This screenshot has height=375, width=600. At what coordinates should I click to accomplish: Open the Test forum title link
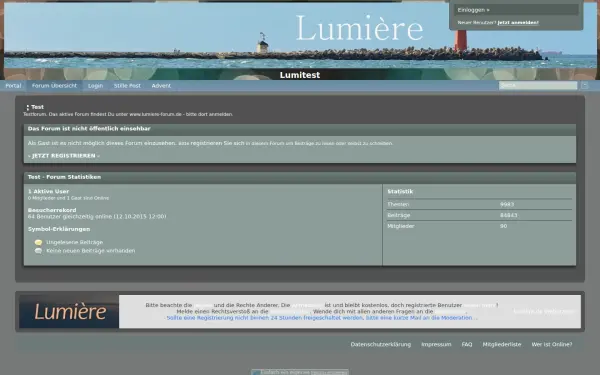38,107
